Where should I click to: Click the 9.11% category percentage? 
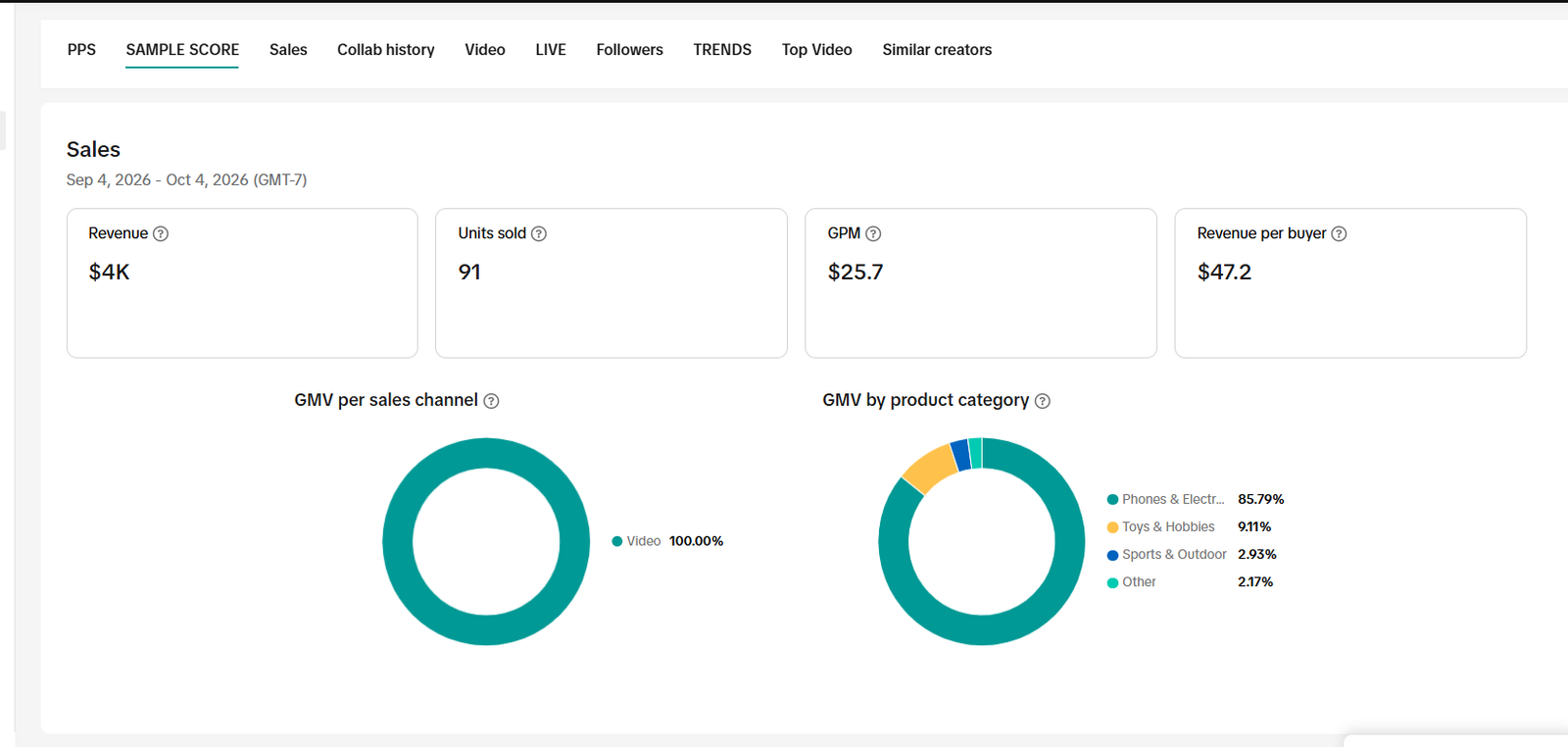point(1254,527)
